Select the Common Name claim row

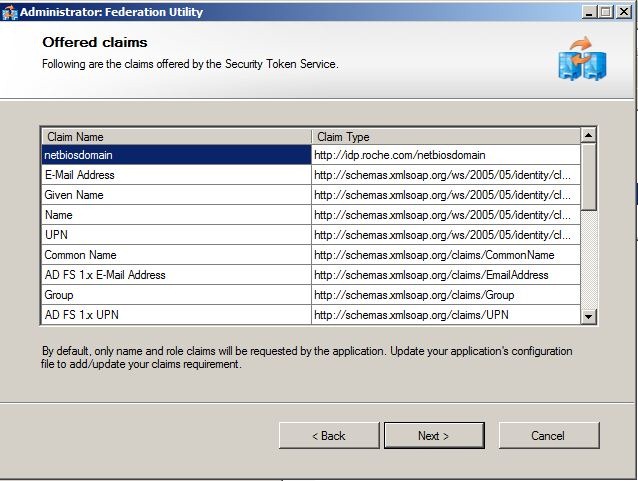175,255
